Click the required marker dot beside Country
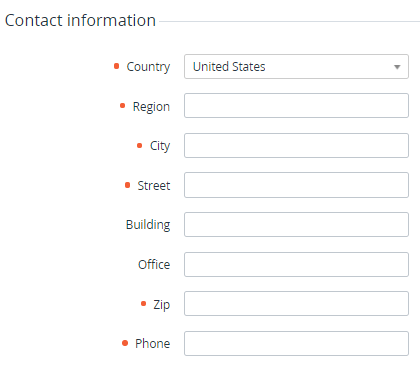This screenshot has height=368, width=420. click(x=116, y=66)
